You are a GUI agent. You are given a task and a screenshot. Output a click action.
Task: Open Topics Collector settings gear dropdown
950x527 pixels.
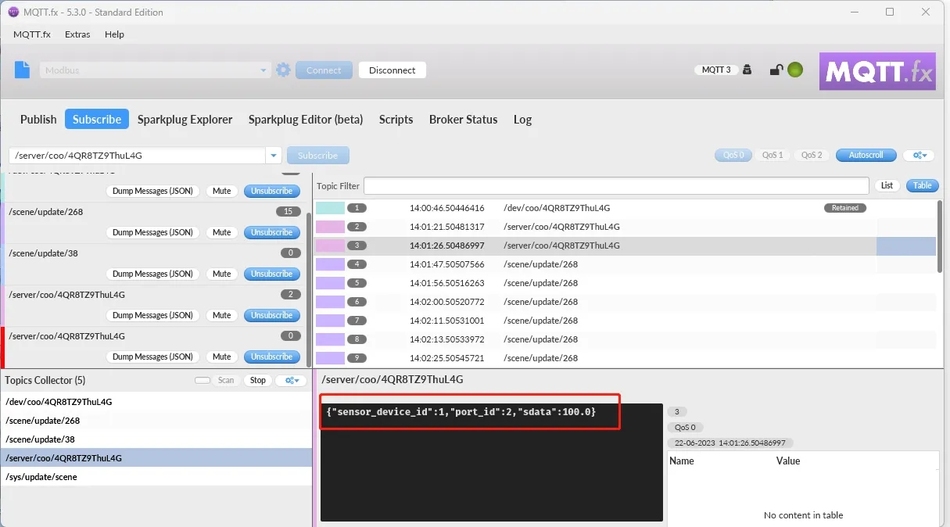coord(291,380)
